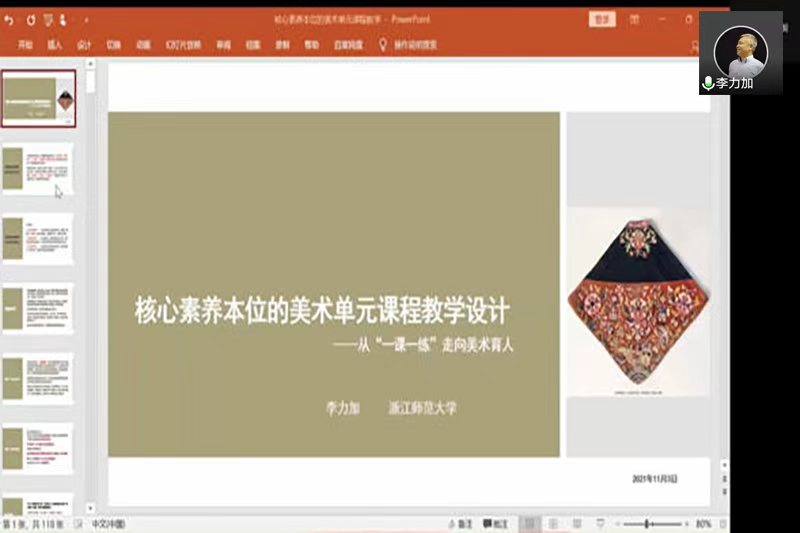Click the Redo/Repeat icon in the title bar
The image size is (800, 533).
click(x=32, y=19)
